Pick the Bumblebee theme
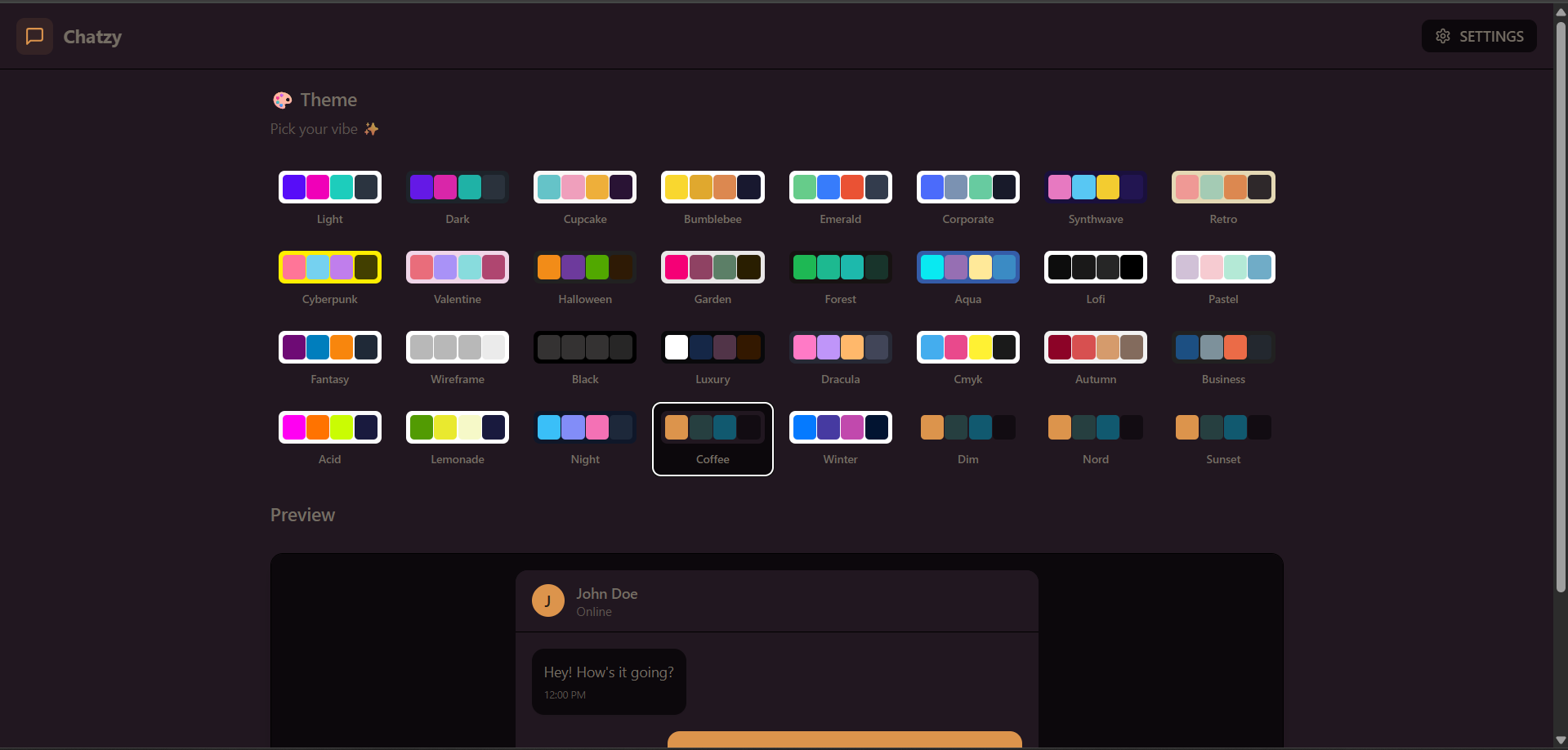Screen dimensions: 1568x750 click(713, 199)
